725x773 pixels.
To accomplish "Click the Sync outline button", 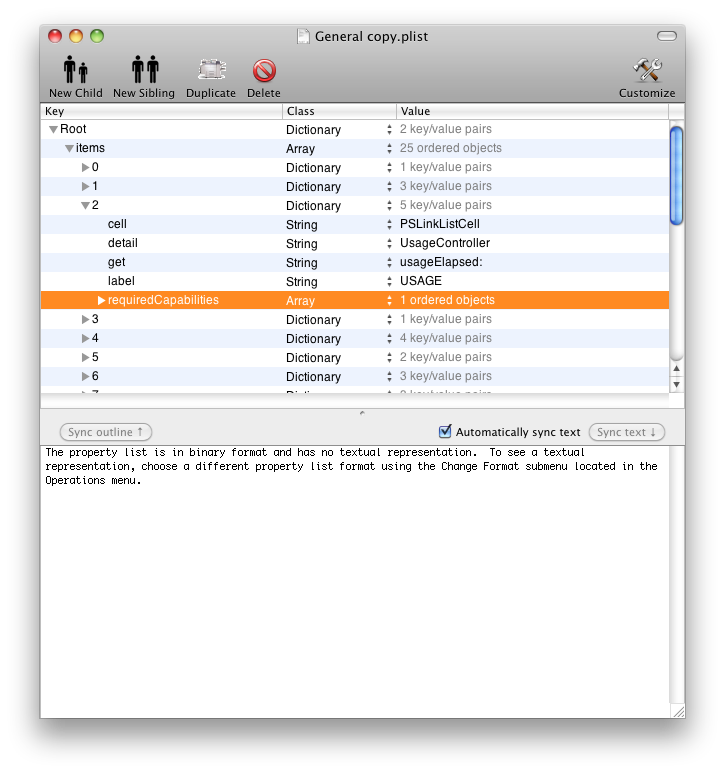I will pos(105,432).
